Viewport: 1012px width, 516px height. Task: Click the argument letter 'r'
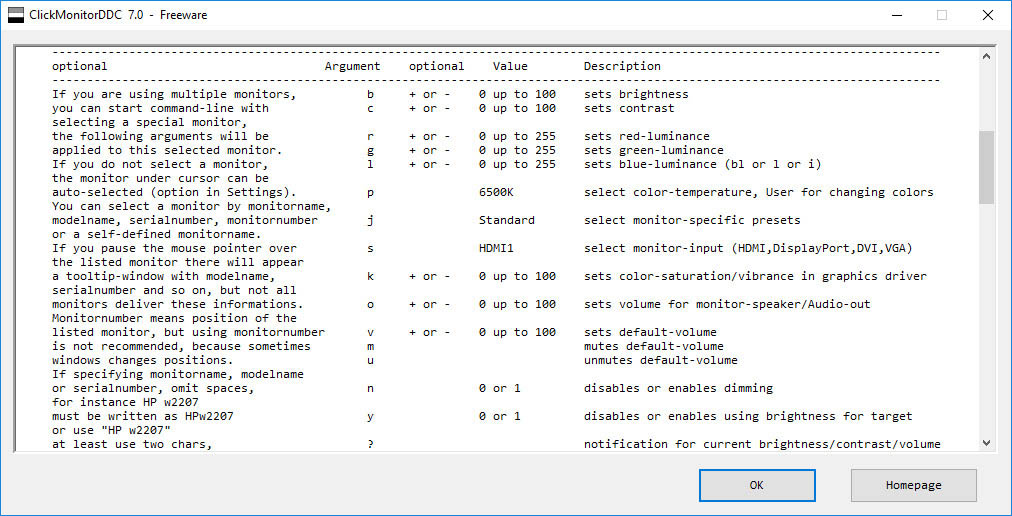[x=370, y=137]
